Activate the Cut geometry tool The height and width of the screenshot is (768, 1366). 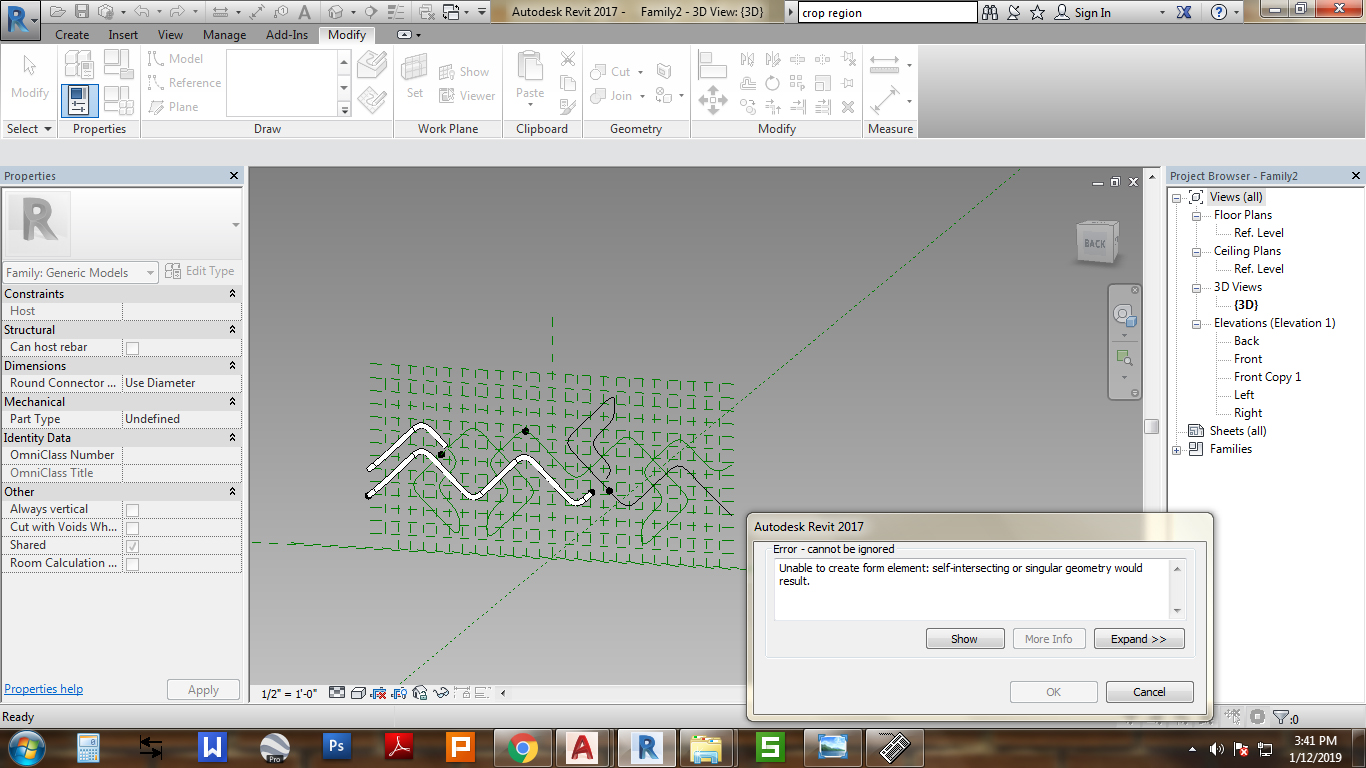(614, 71)
